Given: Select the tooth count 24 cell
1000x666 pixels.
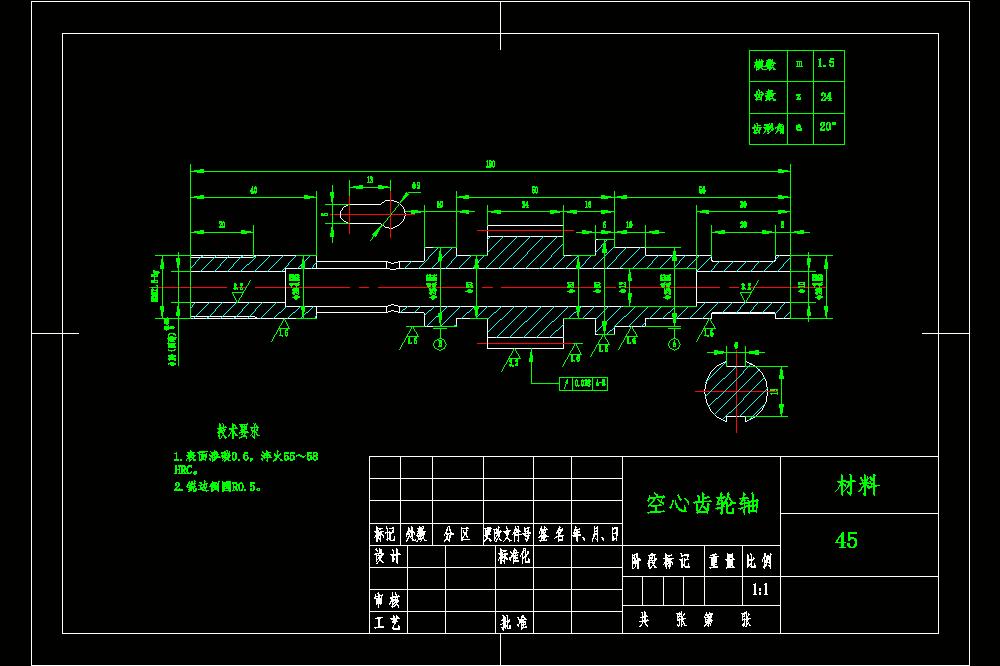Looking at the screenshot, I should 828,97.
